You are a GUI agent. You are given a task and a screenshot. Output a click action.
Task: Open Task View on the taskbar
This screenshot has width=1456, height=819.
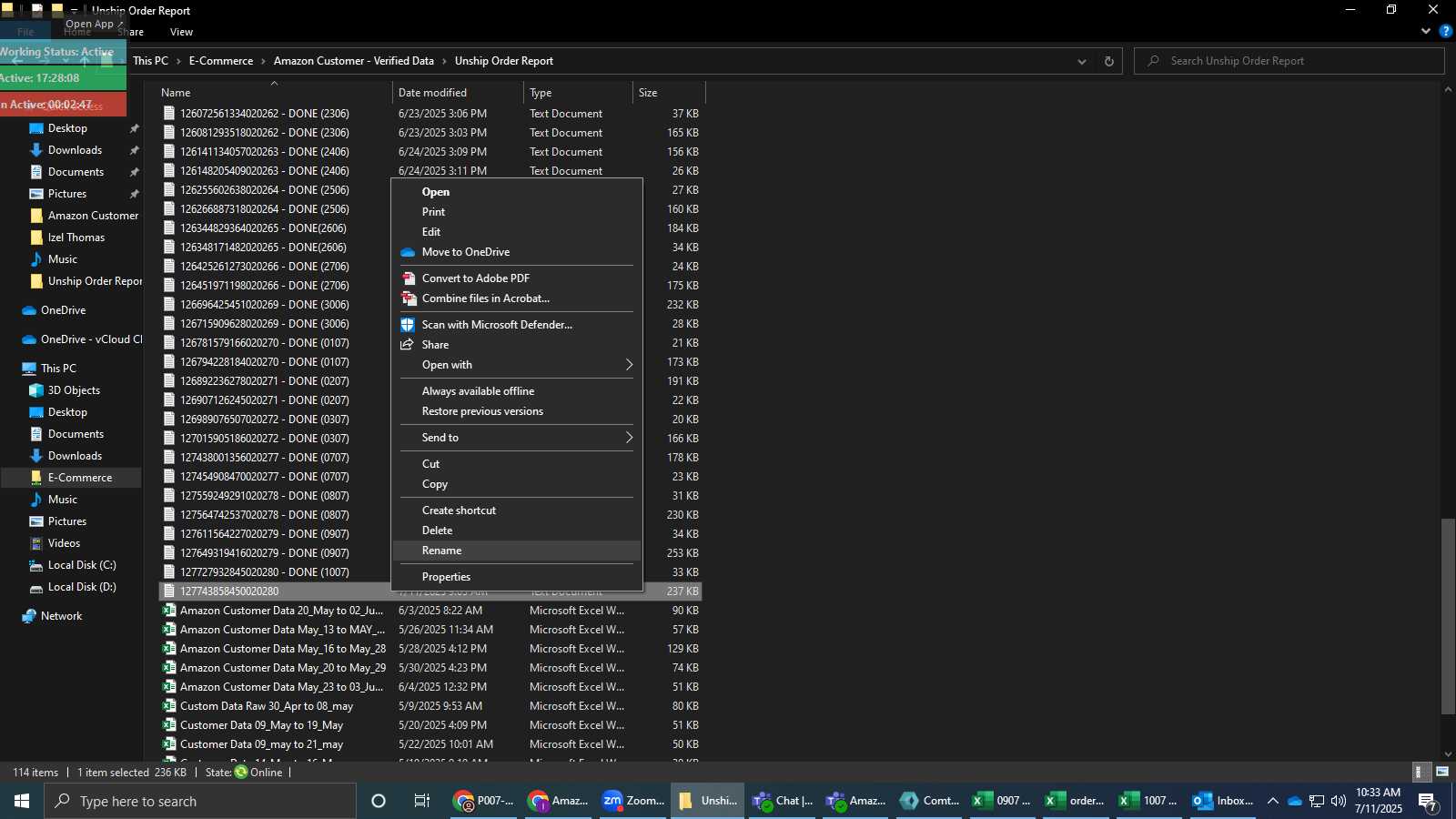click(x=422, y=801)
